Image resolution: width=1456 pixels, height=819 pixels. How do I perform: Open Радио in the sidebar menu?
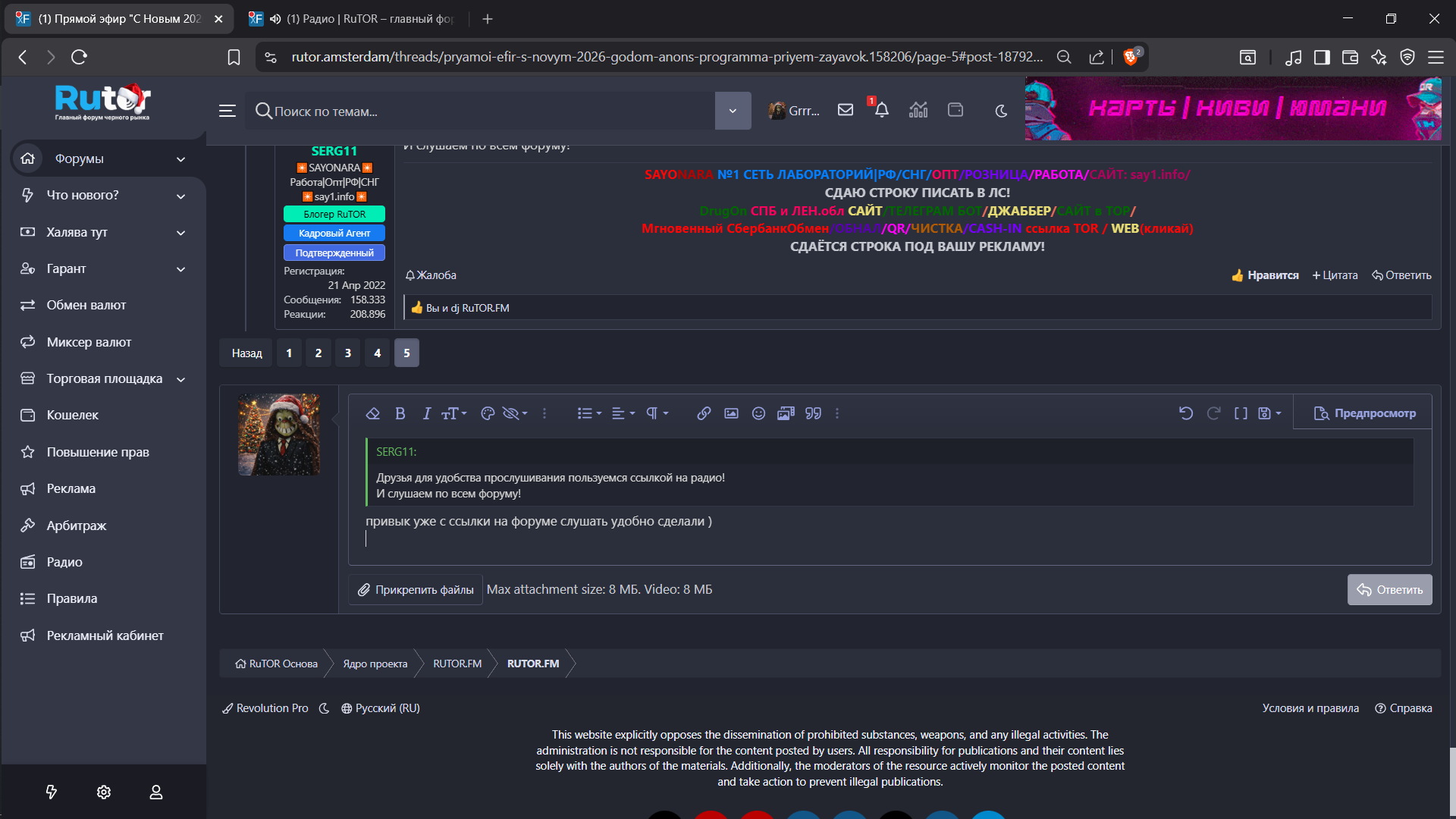(64, 562)
